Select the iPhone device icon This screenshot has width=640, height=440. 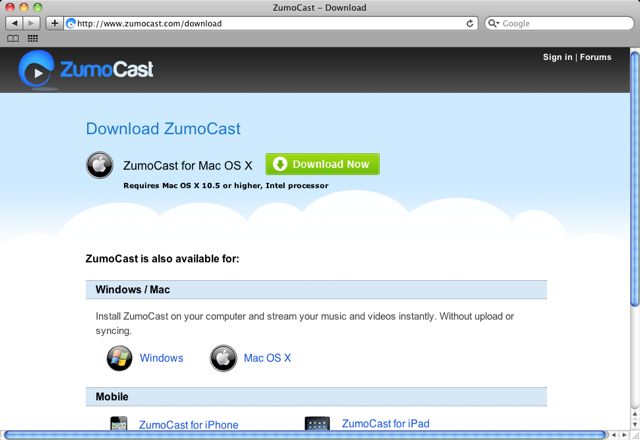pyautogui.click(x=119, y=423)
